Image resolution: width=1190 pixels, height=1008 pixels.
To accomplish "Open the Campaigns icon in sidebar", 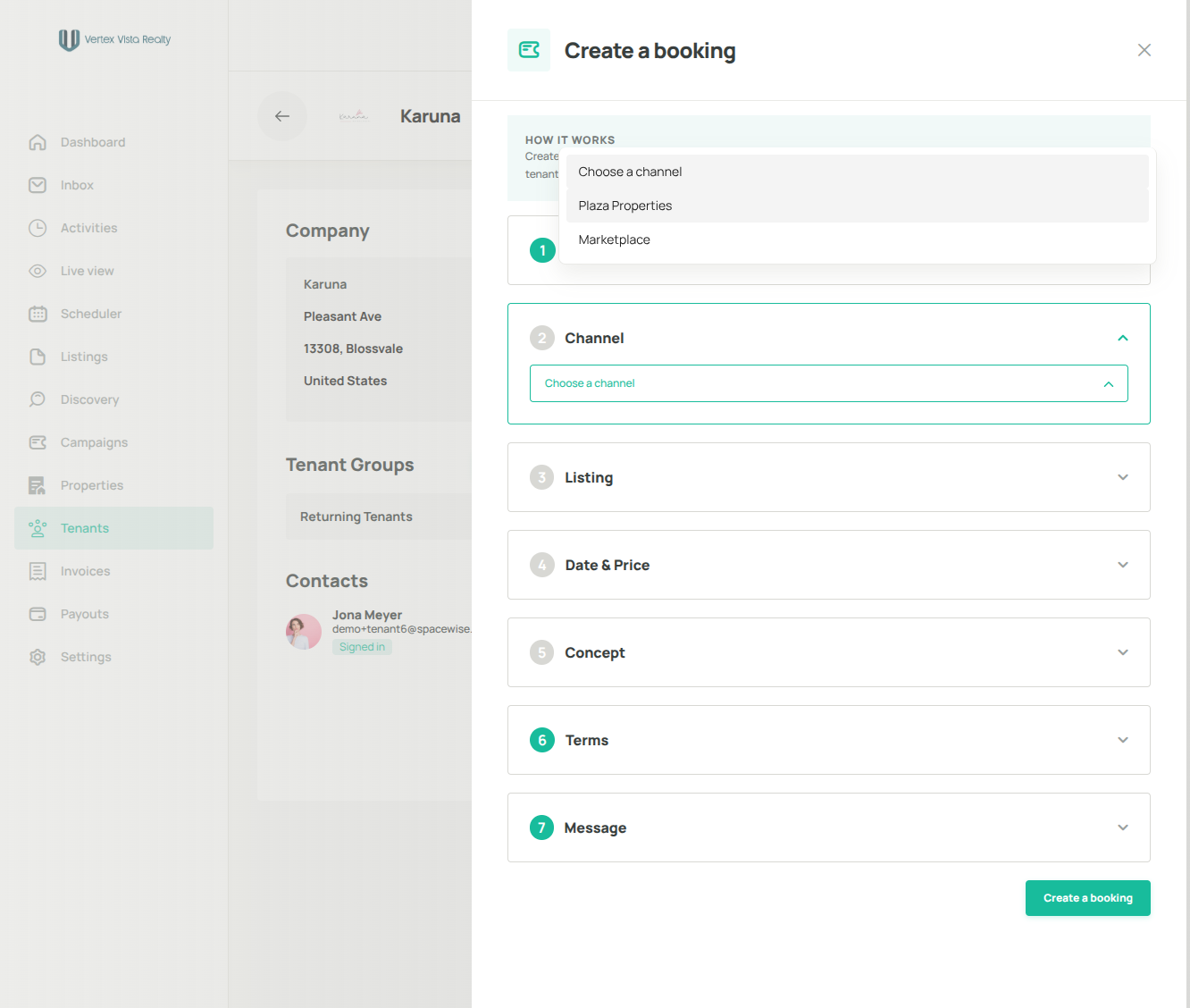I will [x=38, y=442].
